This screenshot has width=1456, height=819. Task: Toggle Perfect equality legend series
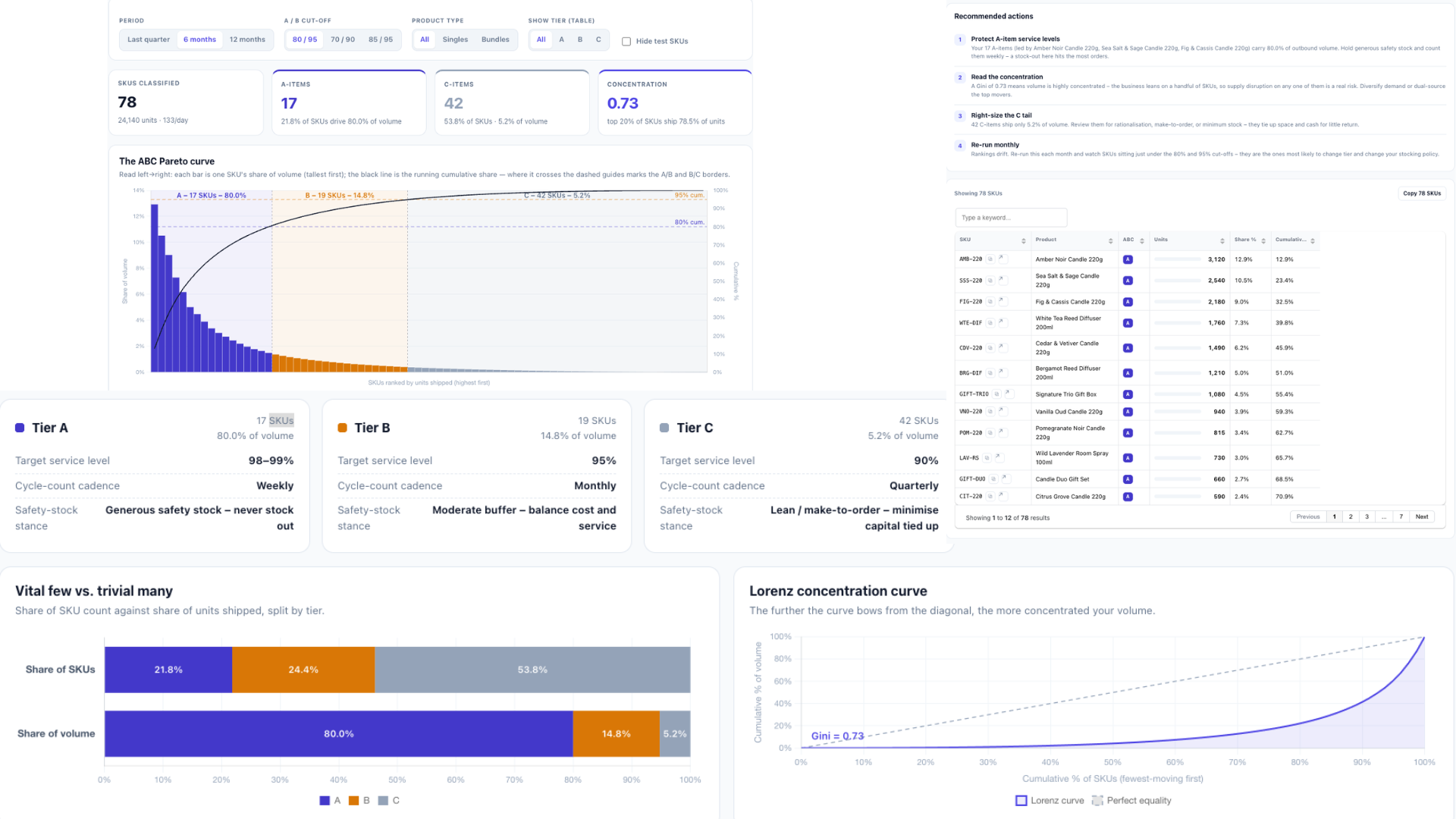click(x=1131, y=801)
